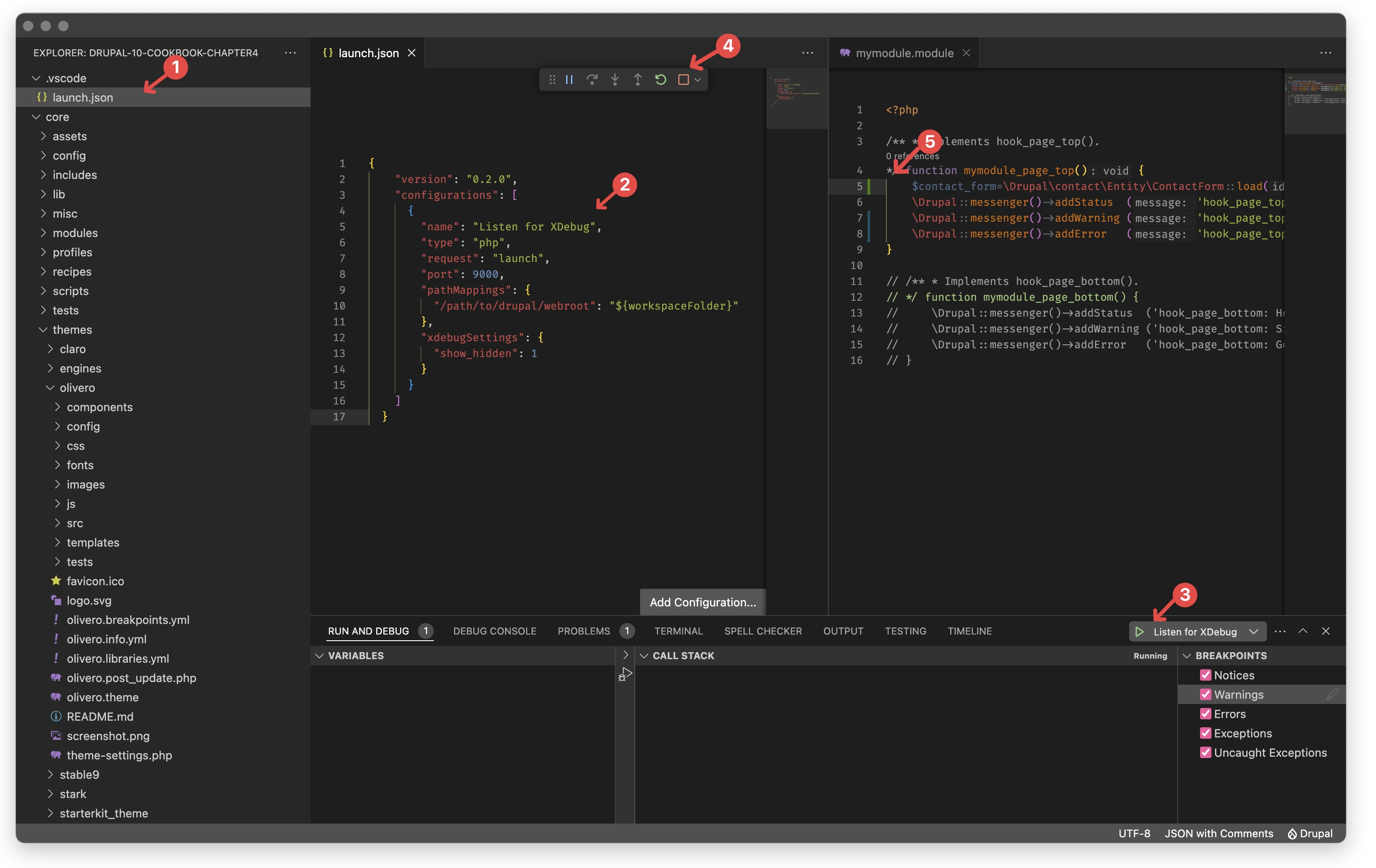This screenshot has width=1376, height=868.
Task: Expand the modules folder in explorer
Action: (x=75, y=233)
